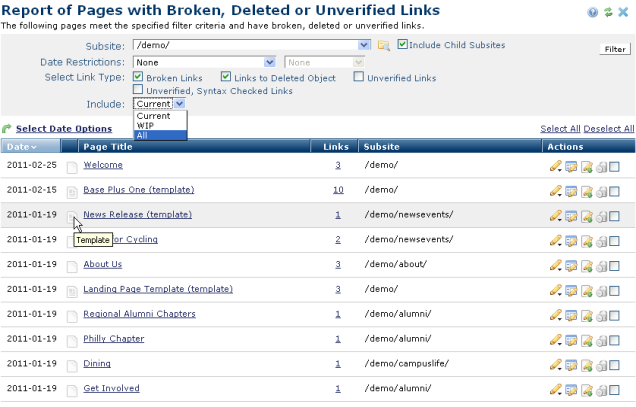Click the green refresh icon

(x=607, y=12)
